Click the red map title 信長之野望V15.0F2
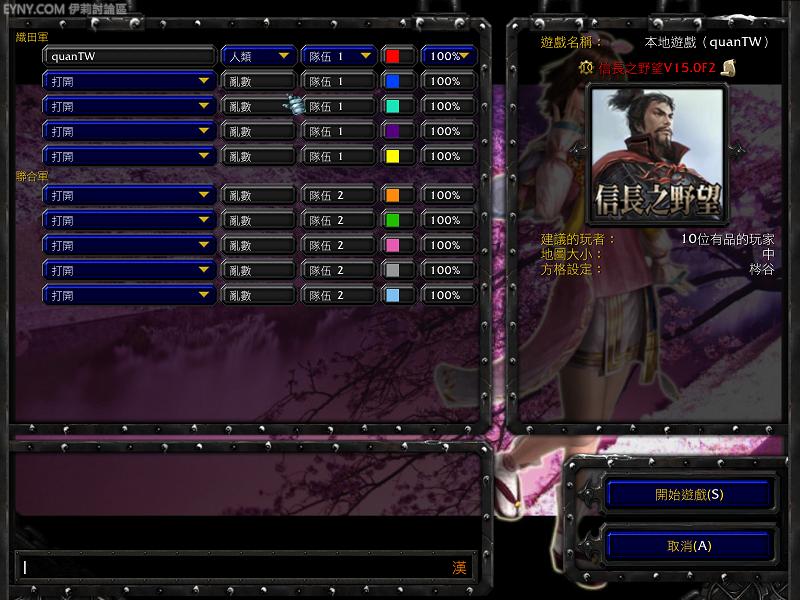The width and height of the screenshot is (800, 600). click(657, 68)
